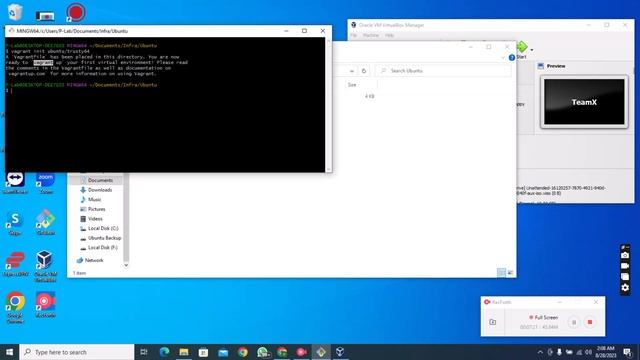The image size is (640, 360).
Task: Click the volume icon in system tray
Action: pos(588,352)
